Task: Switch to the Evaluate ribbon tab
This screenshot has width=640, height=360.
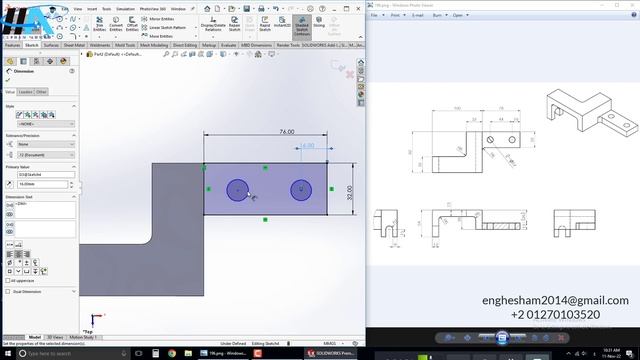Action: coord(228,45)
